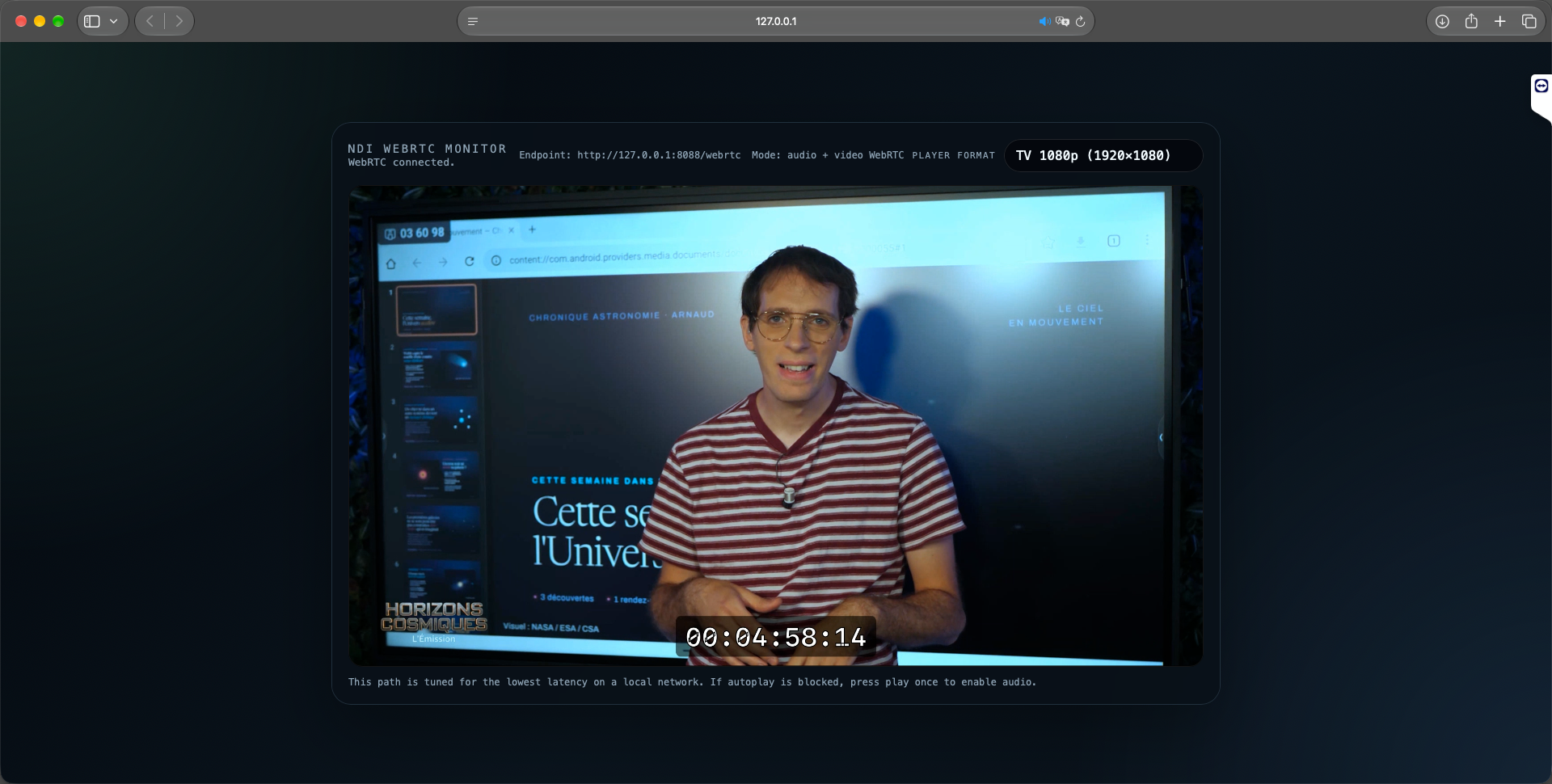Go back to the previous page
Image resolution: width=1552 pixels, height=784 pixels.
pos(150,21)
